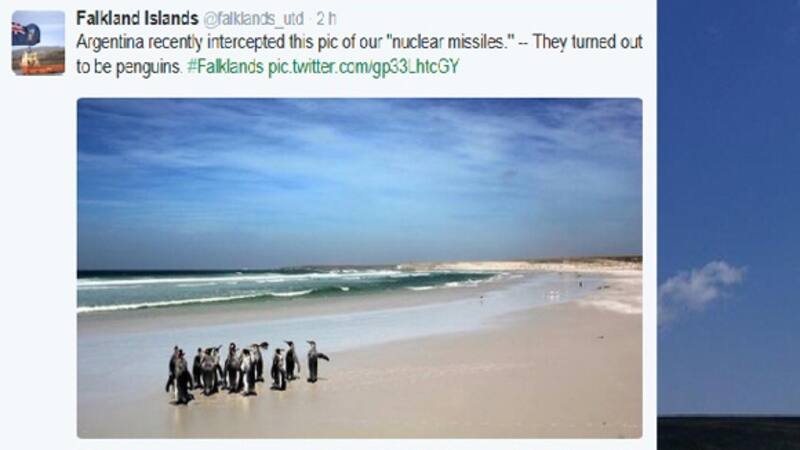Click the group of penguins in photo
The width and height of the screenshot is (800, 450).
[246, 372]
